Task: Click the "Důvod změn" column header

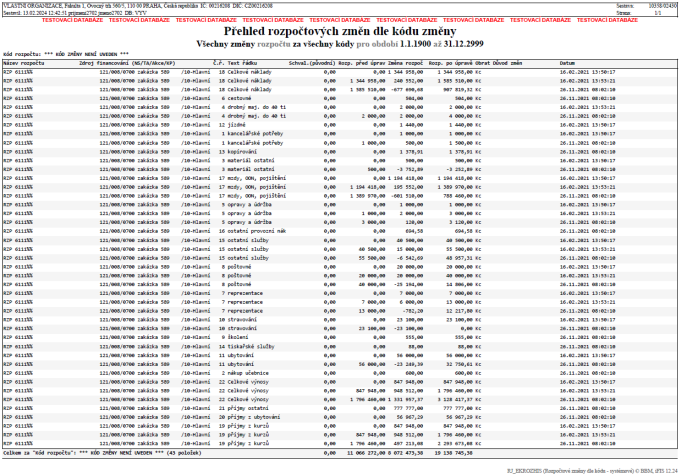Action: click(x=507, y=63)
